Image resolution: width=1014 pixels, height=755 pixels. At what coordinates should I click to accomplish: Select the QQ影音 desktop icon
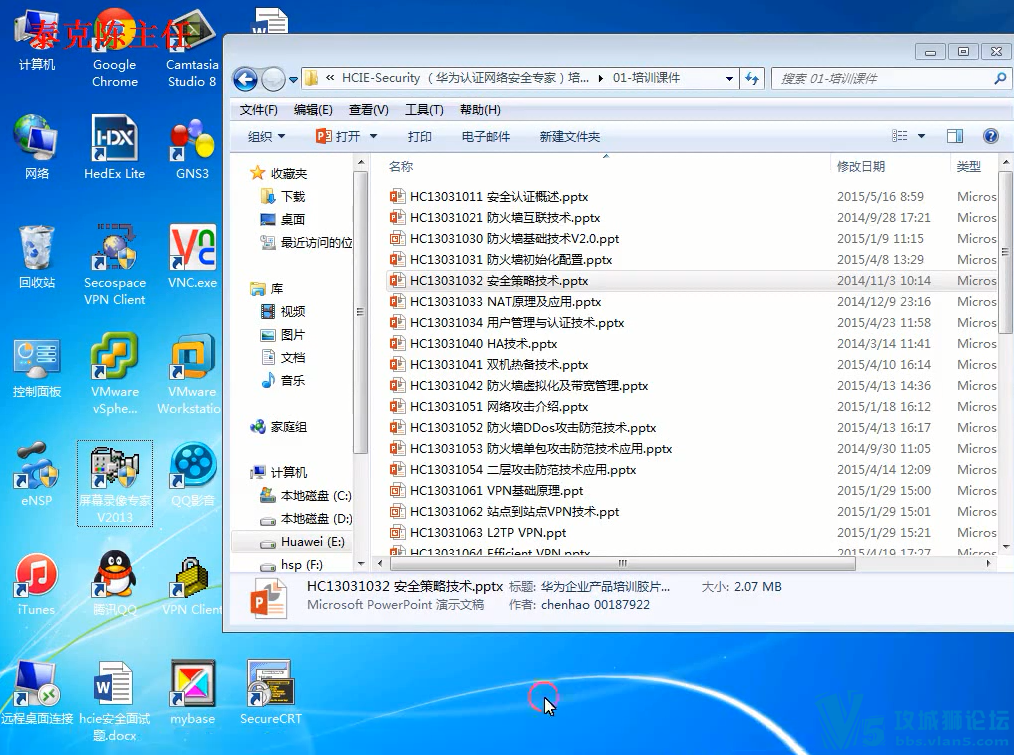[x=192, y=474]
